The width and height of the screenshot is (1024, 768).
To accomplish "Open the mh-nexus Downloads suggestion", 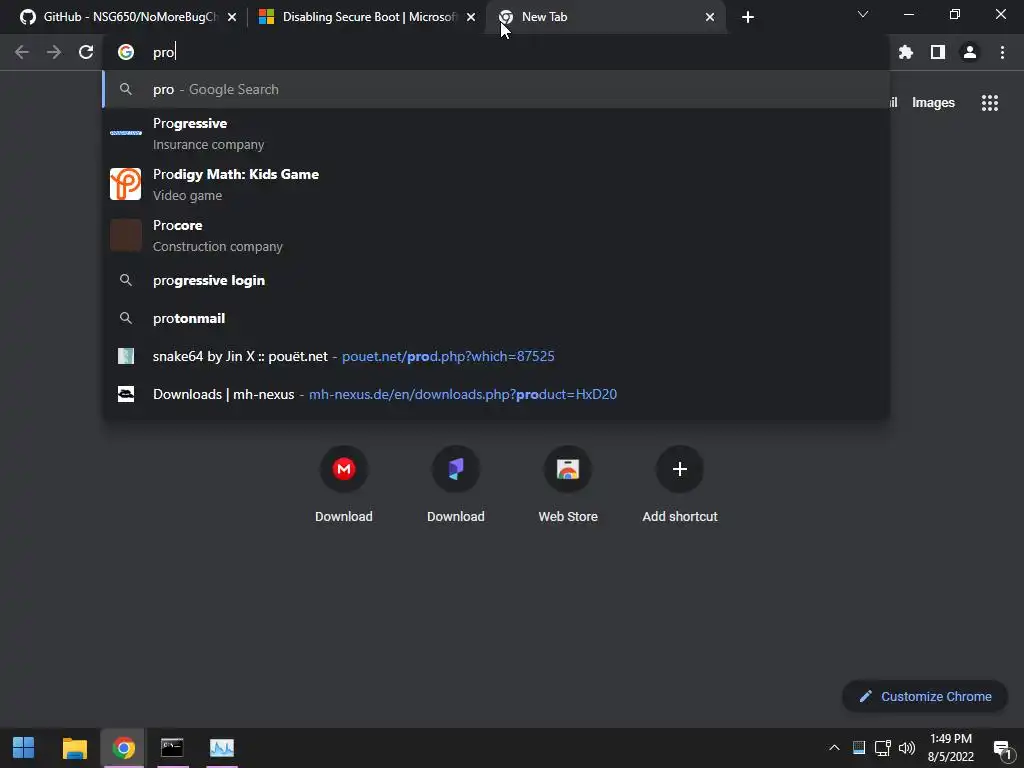I will tap(496, 394).
